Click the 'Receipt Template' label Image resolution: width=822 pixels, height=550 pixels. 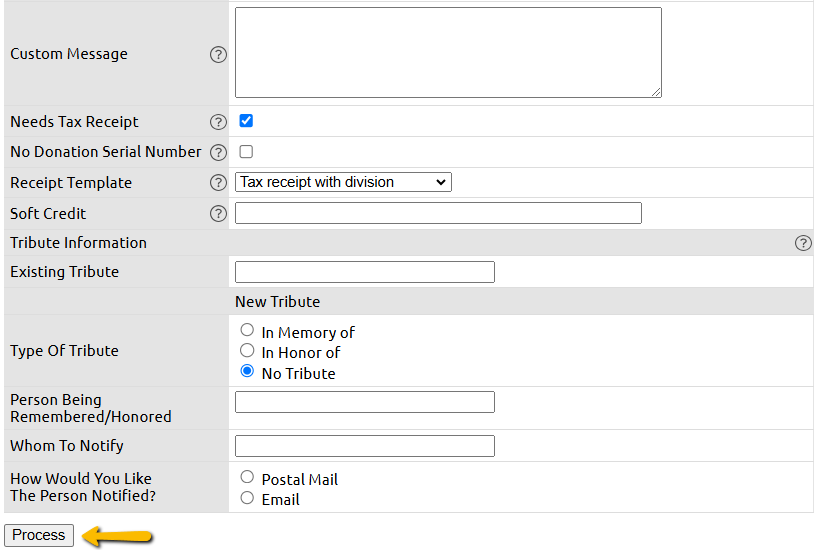71,183
